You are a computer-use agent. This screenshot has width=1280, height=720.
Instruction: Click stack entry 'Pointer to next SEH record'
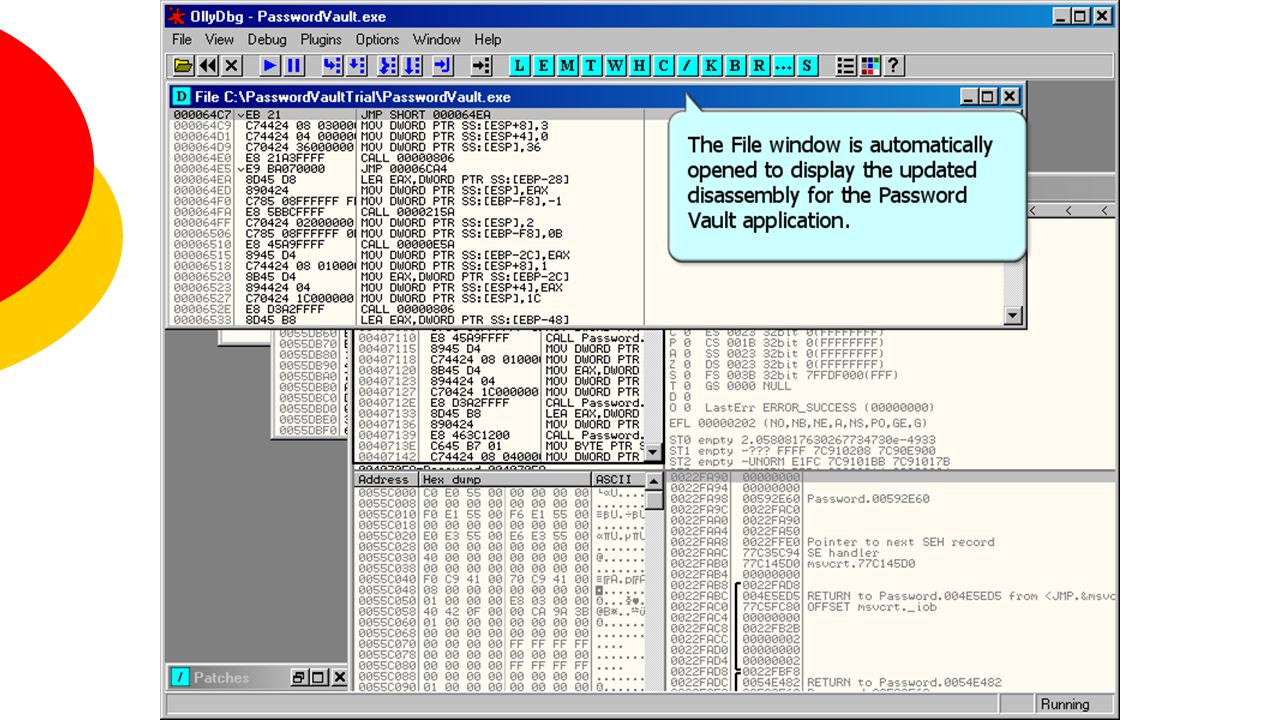900,543
